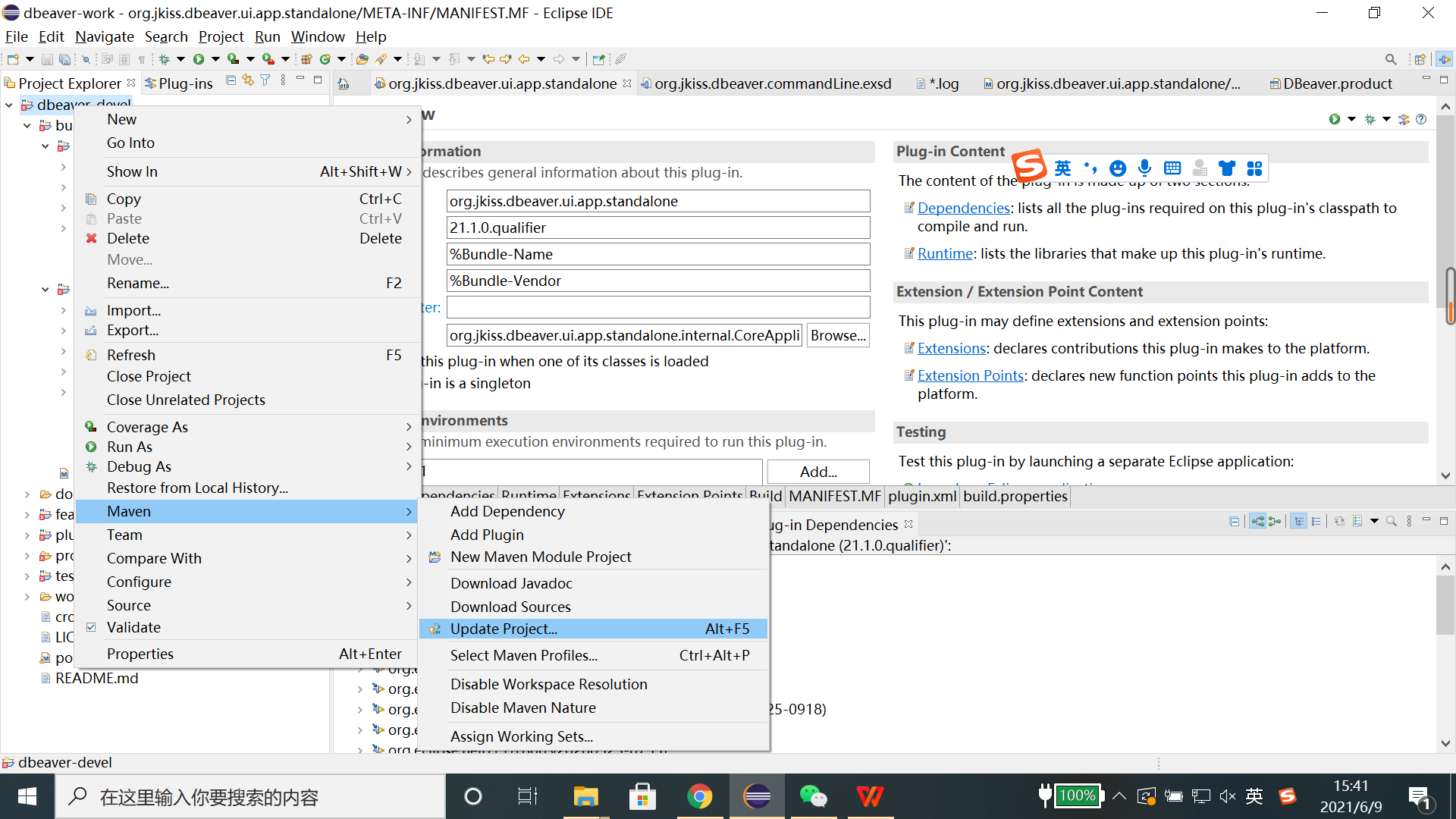Toggle Link with Editor in Project Explorer

point(247,80)
